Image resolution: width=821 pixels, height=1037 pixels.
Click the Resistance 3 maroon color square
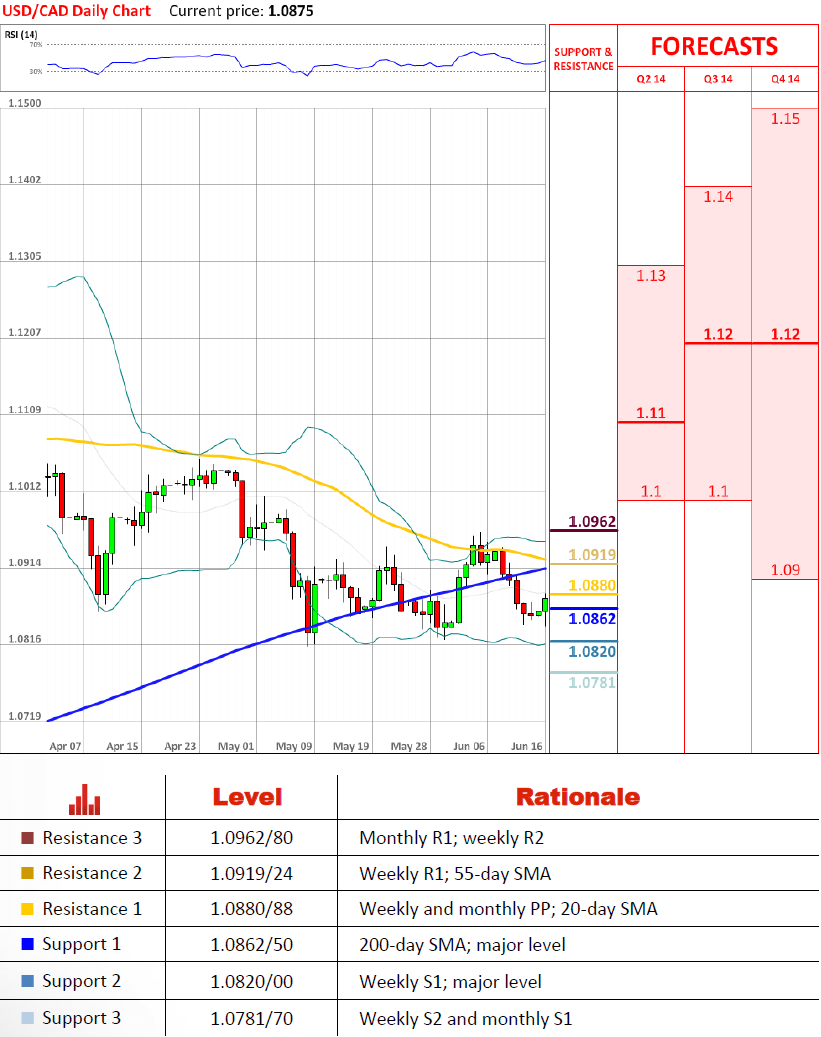coord(27,838)
